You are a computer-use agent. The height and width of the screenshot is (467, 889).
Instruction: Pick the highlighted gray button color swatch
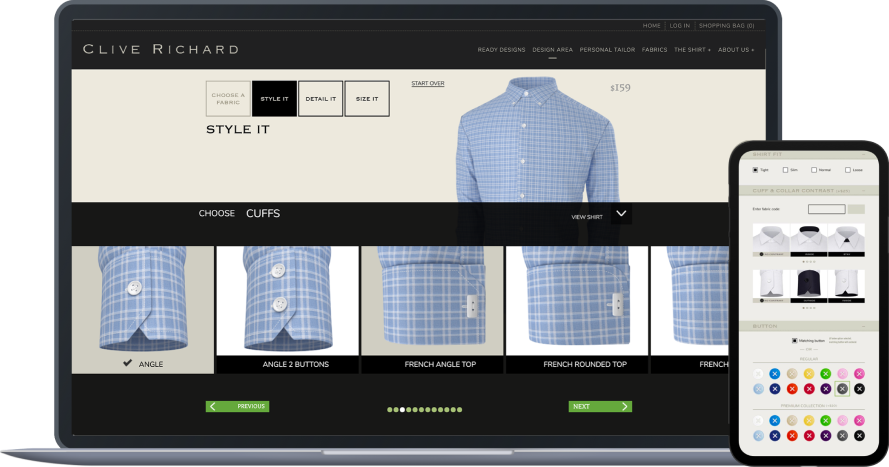(842, 388)
